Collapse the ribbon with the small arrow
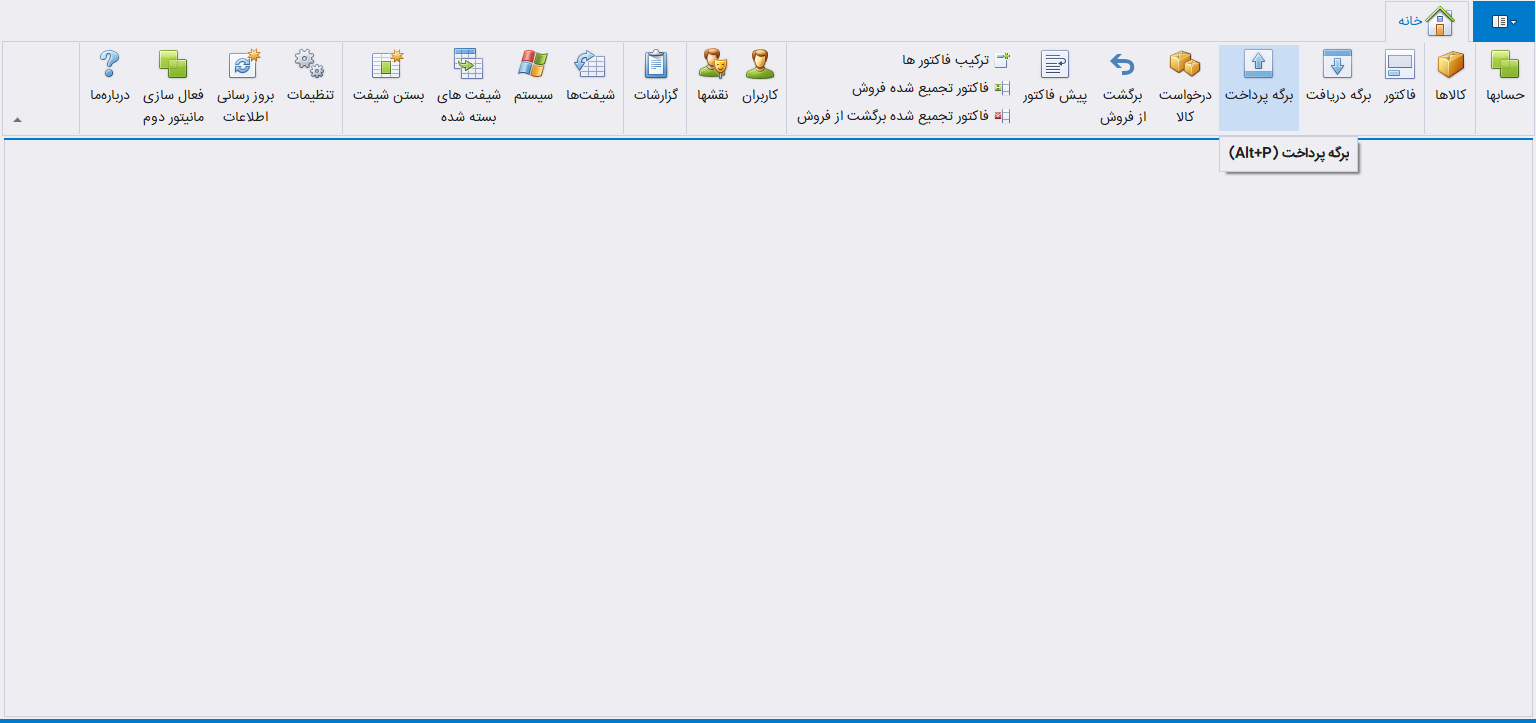Image resolution: width=1536 pixels, height=723 pixels. tap(16, 118)
